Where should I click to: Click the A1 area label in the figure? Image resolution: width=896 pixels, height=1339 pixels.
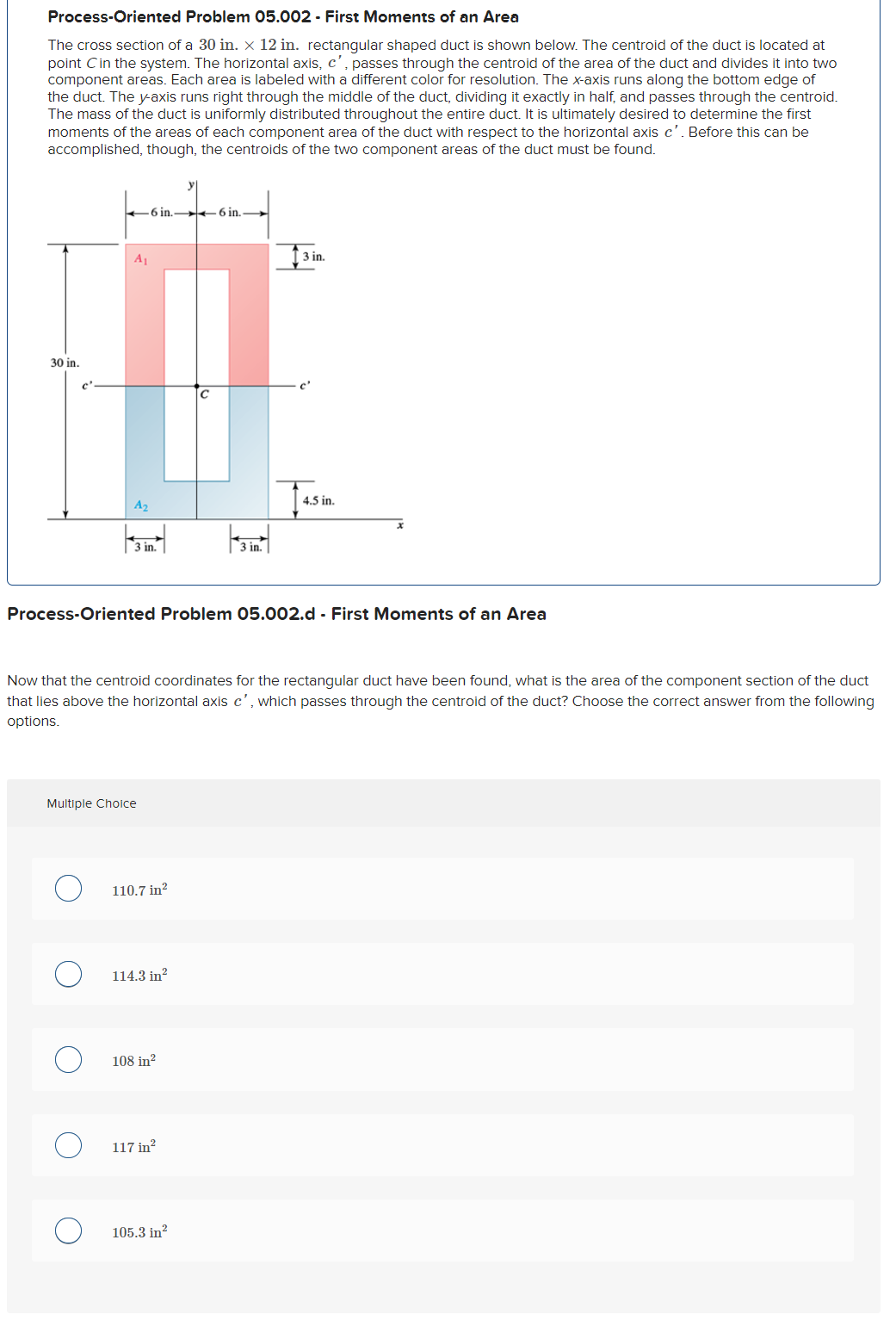tap(140, 257)
